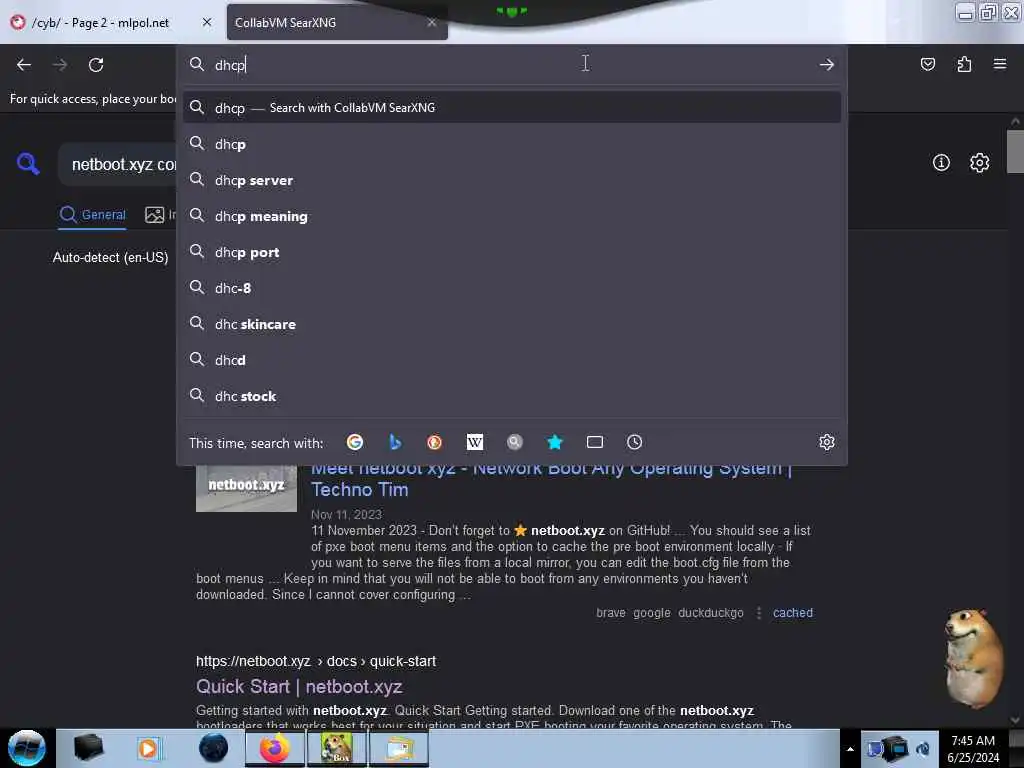
Task: Open the dark globe taskbar icon
Action: 214,748
